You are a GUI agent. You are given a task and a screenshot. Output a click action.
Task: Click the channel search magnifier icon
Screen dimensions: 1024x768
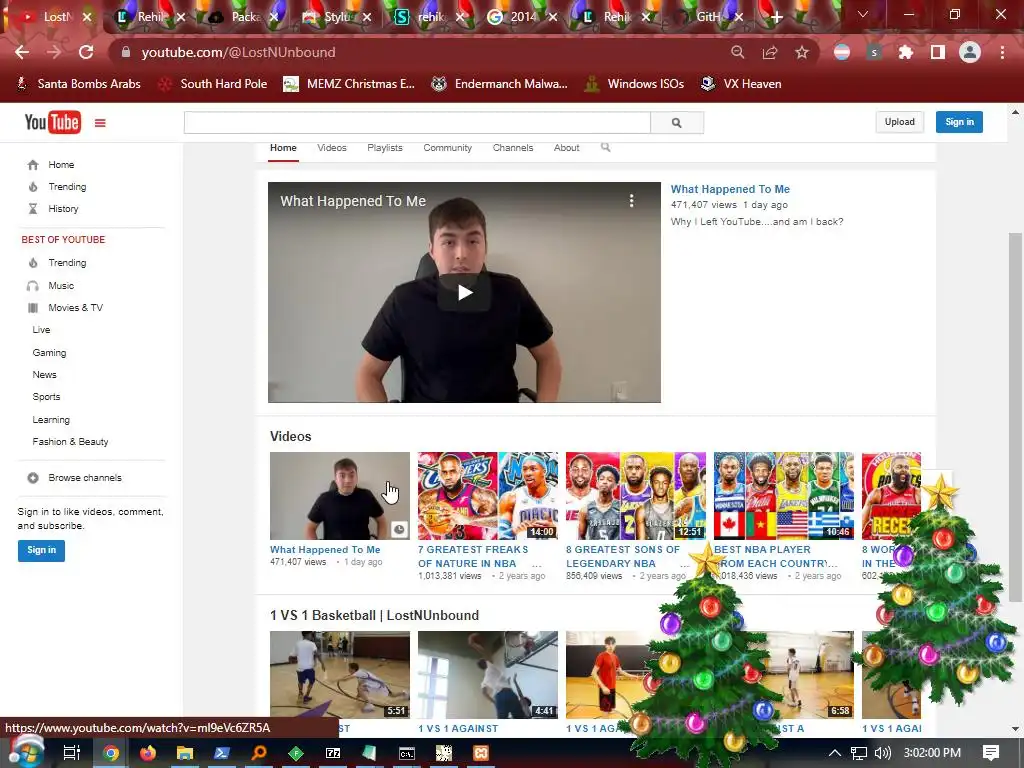[x=605, y=148]
